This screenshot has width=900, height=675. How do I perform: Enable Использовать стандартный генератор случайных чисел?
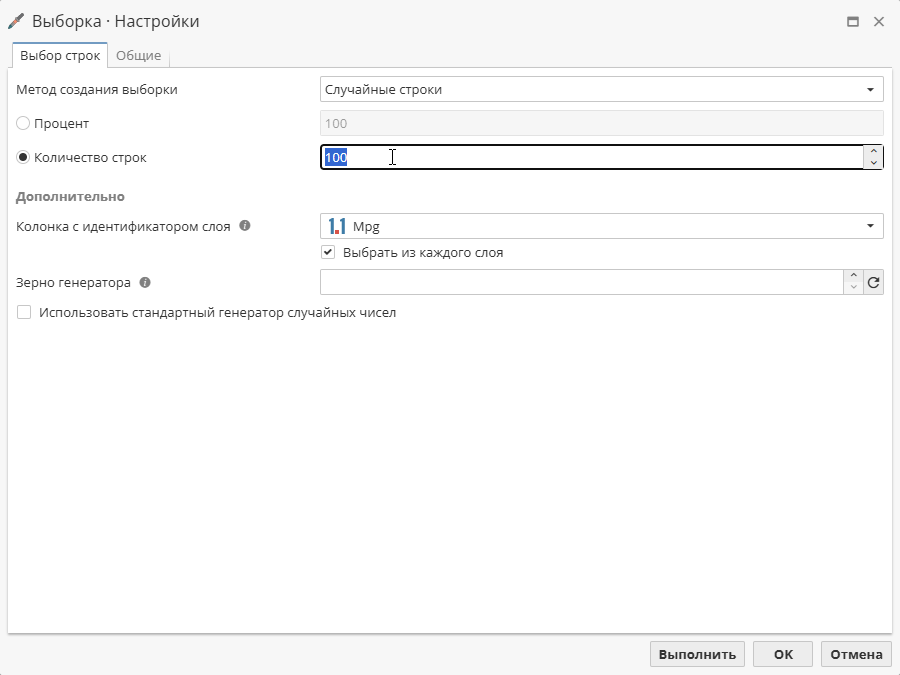(24, 312)
